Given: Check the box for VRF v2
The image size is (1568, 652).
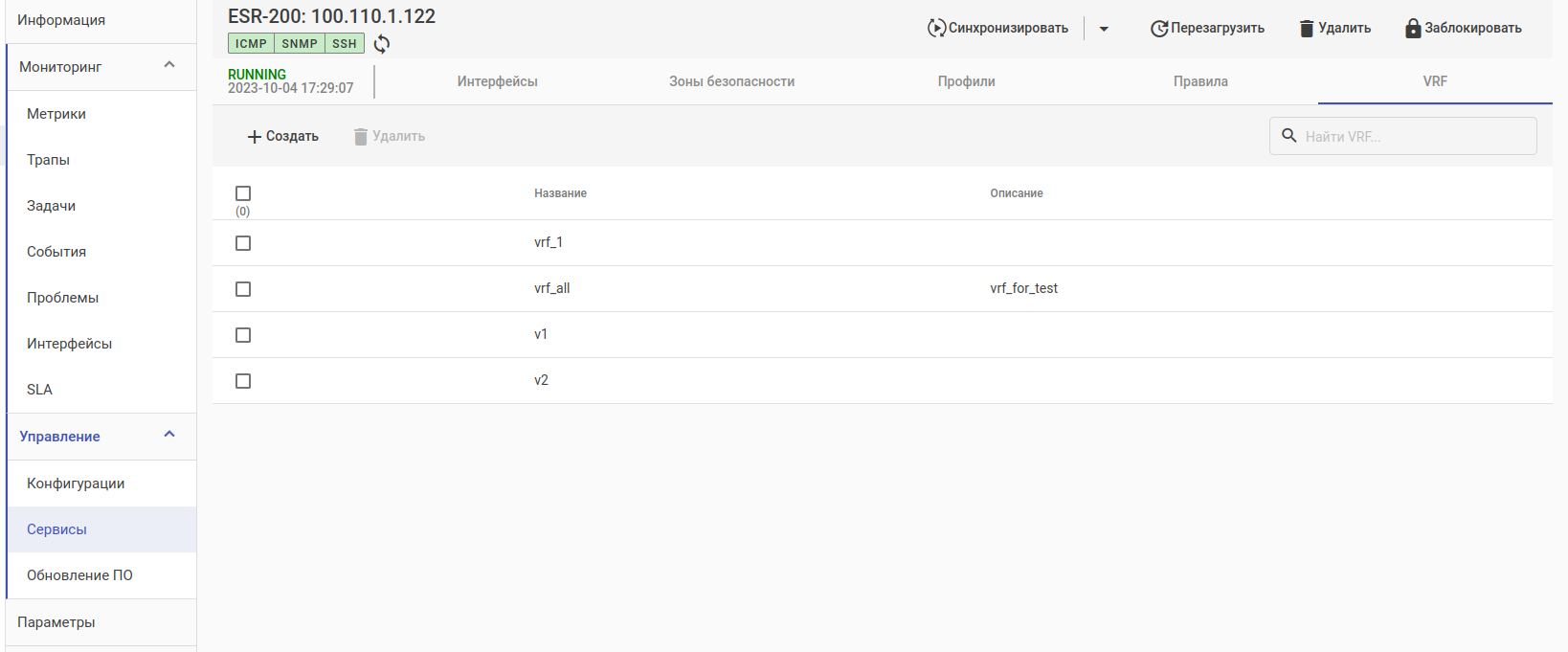Looking at the screenshot, I should [243, 381].
